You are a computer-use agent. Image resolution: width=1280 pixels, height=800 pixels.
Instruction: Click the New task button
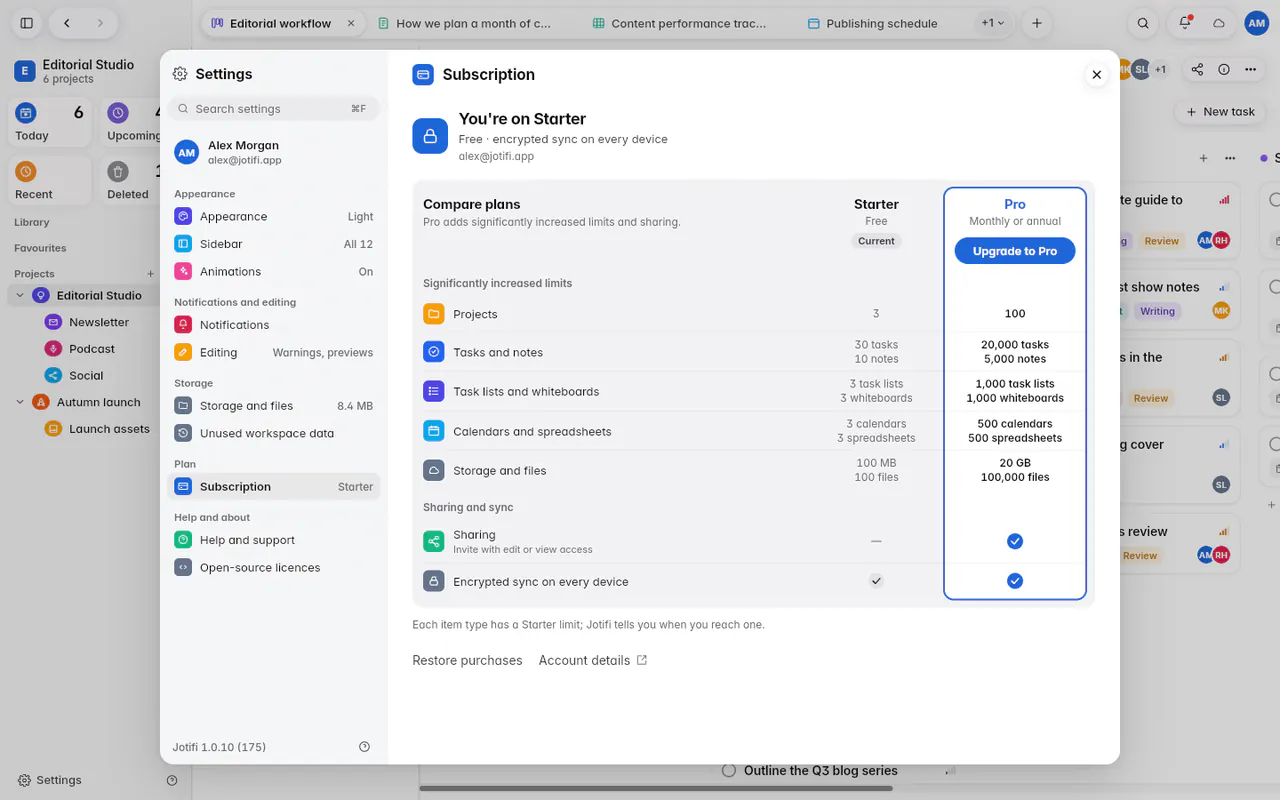click(1220, 112)
